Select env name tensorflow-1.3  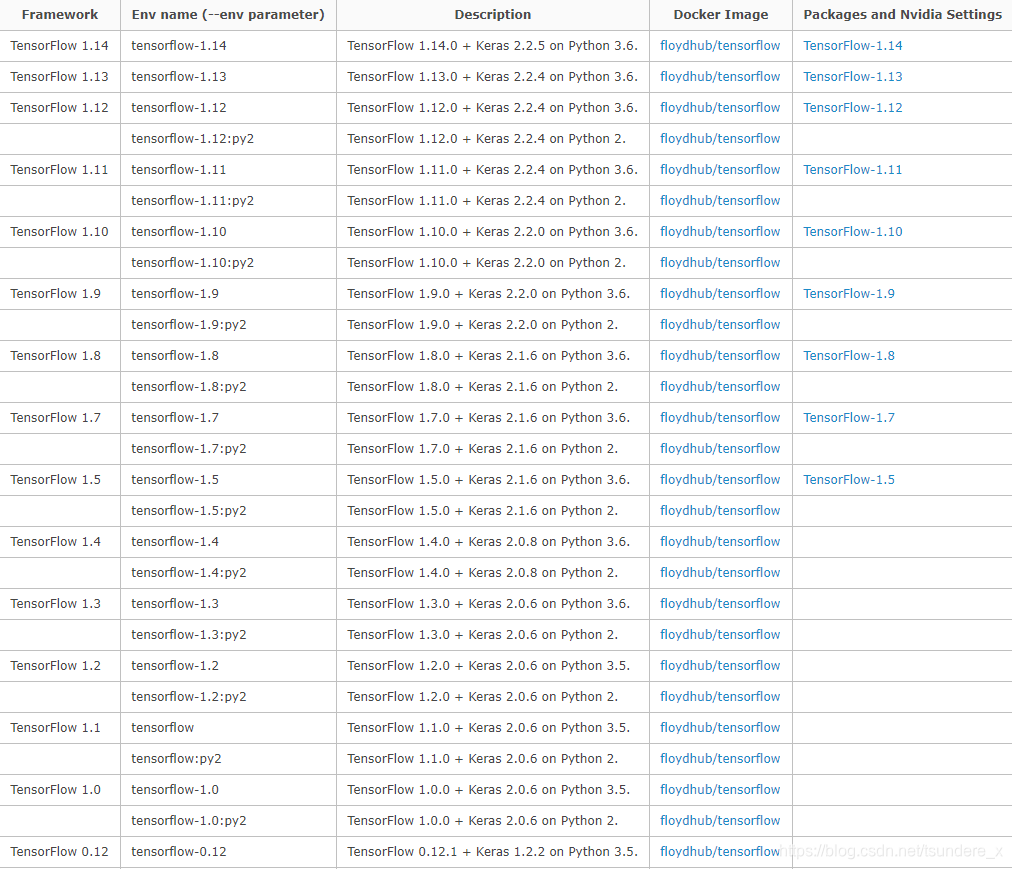175,604
